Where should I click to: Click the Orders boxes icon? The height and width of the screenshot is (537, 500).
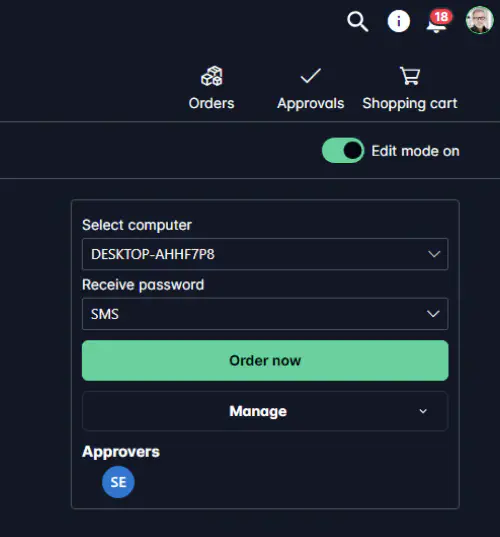coord(212,76)
